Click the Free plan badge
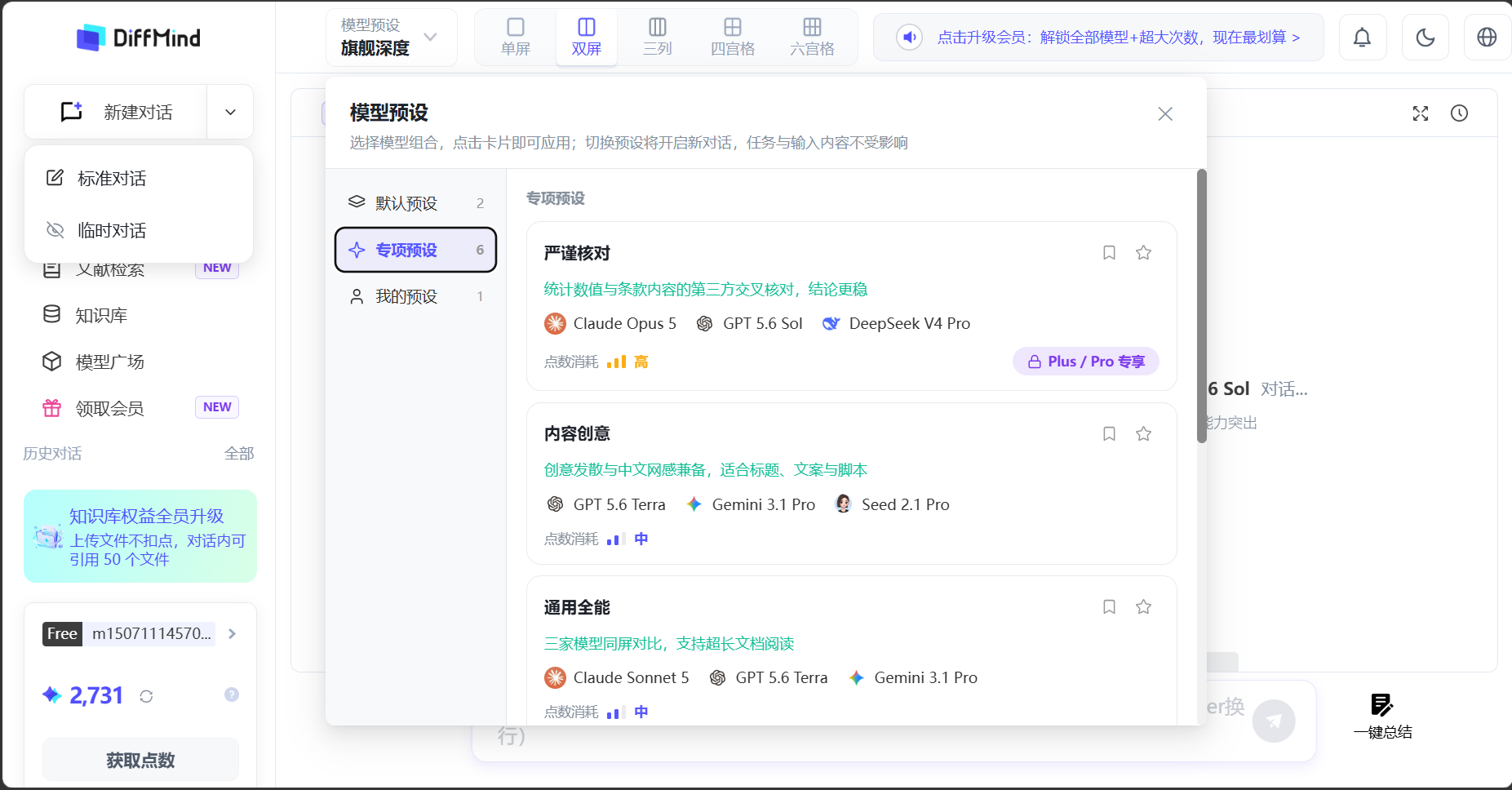The image size is (1512, 790). click(x=62, y=634)
